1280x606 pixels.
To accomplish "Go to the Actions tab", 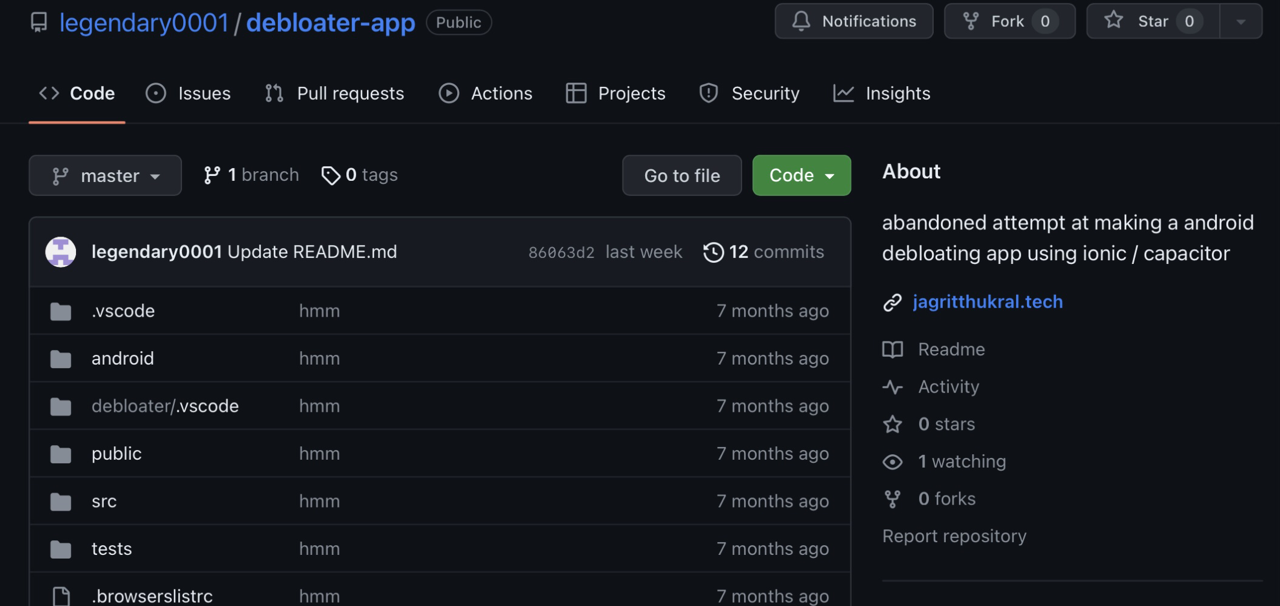I will point(485,93).
